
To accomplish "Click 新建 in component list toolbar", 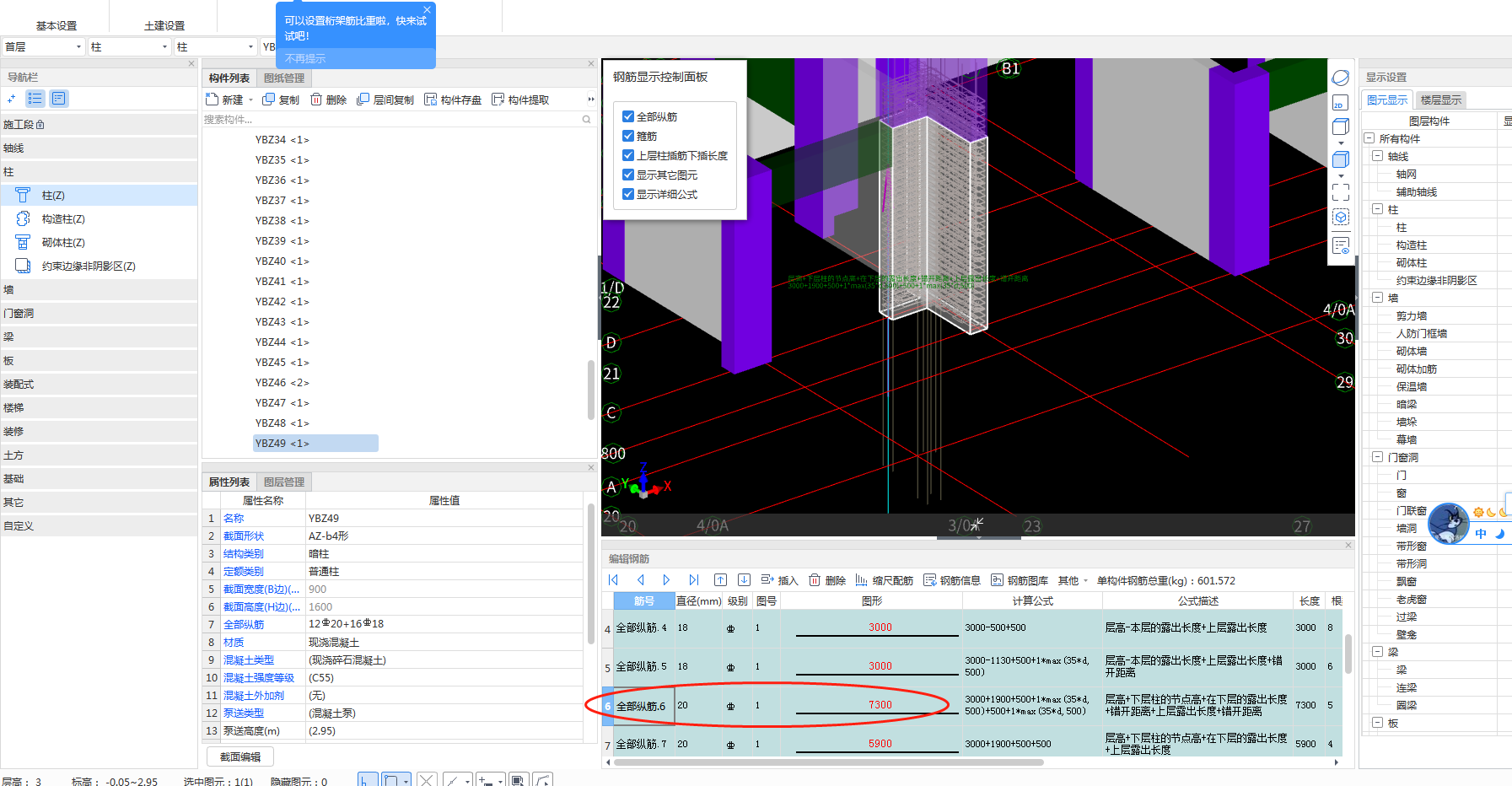I will click(224, 100).
